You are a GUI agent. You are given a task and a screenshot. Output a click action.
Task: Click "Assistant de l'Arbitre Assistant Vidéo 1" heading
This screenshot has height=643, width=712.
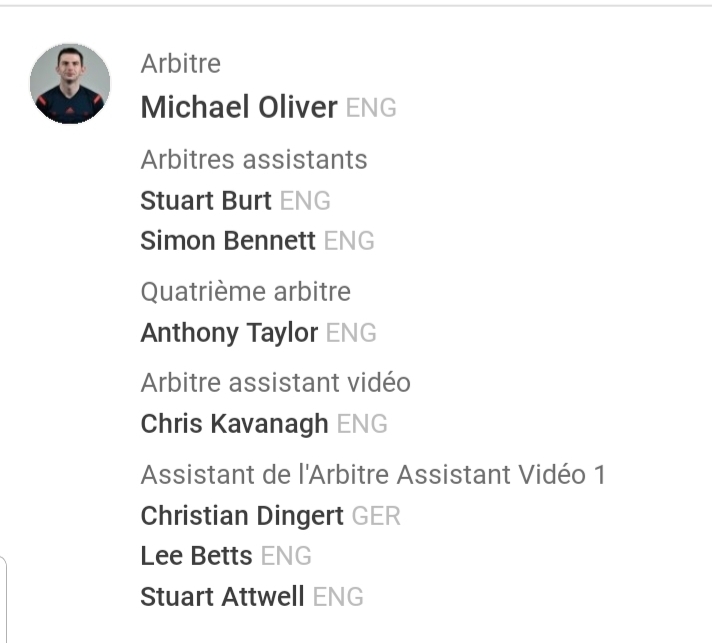click(x=373, y=475)
